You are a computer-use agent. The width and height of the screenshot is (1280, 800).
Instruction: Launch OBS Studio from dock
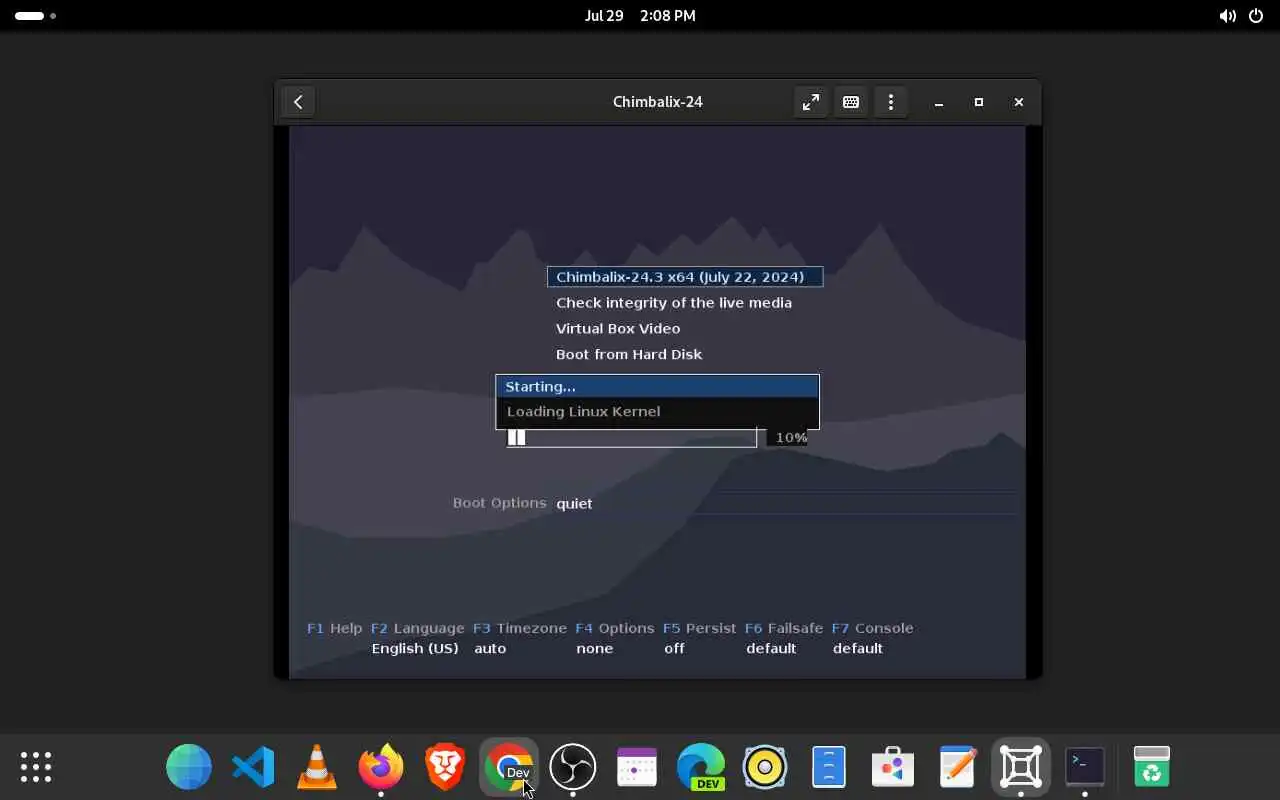click(573, 767)
